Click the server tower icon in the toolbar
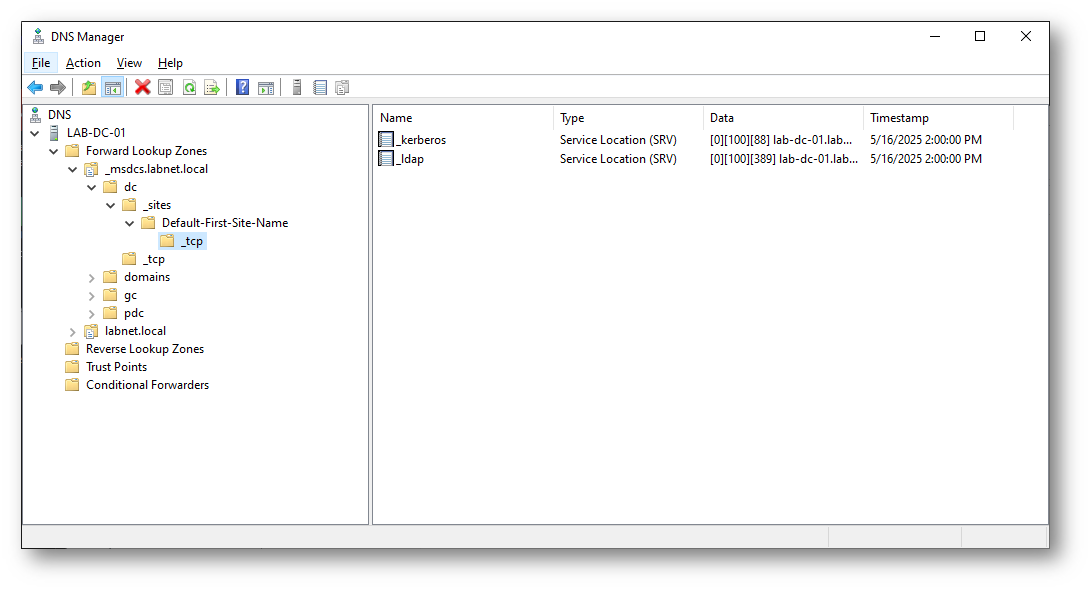This screenshot has width=1092, height=591. [297, 88]
